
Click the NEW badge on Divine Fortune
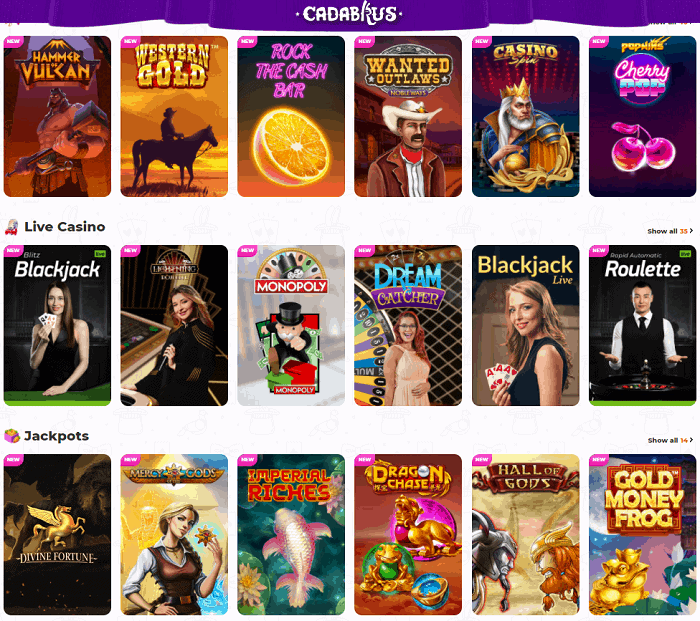(x=13, y=459)
